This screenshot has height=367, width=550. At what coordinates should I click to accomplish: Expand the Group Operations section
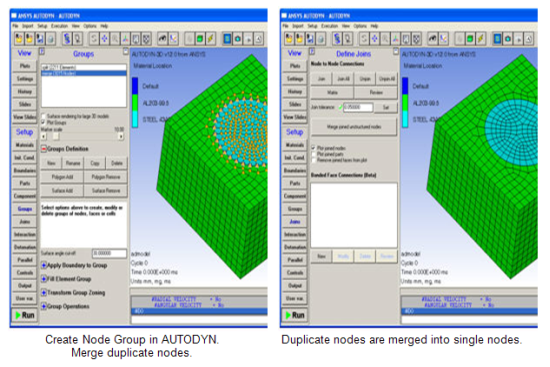pyautogui.click(x=44, y=306)
